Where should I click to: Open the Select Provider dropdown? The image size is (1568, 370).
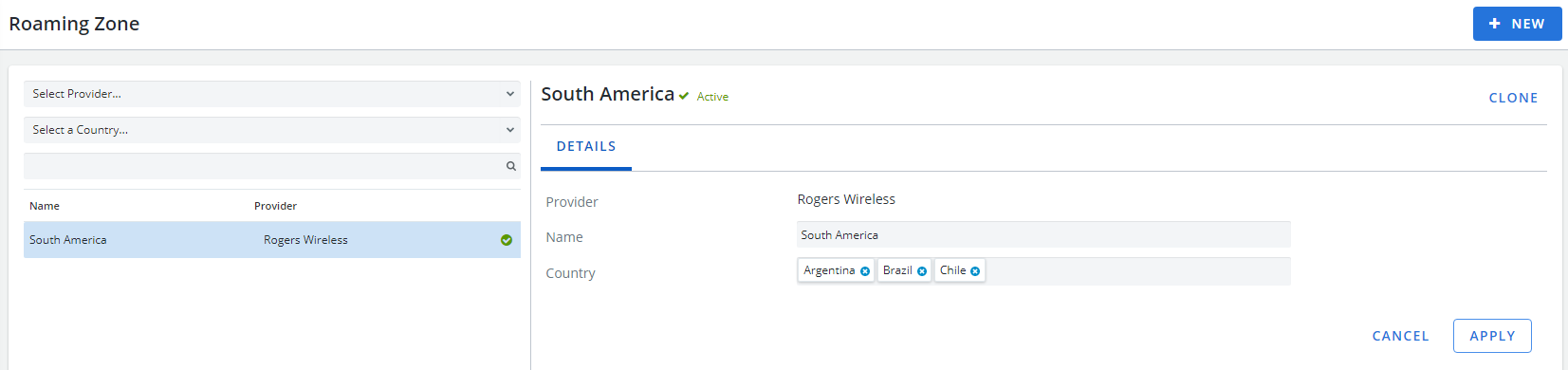(272, 94)
